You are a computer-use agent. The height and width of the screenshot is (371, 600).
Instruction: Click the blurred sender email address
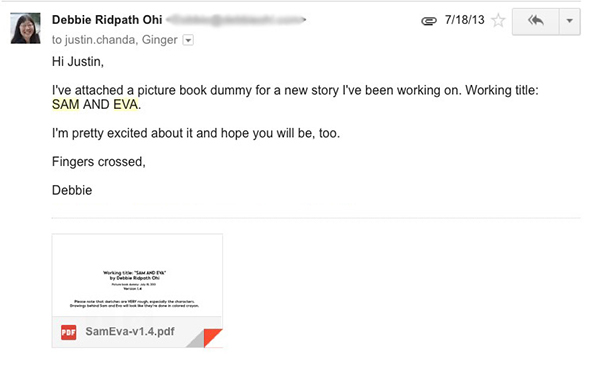click(x=236, y=19)
